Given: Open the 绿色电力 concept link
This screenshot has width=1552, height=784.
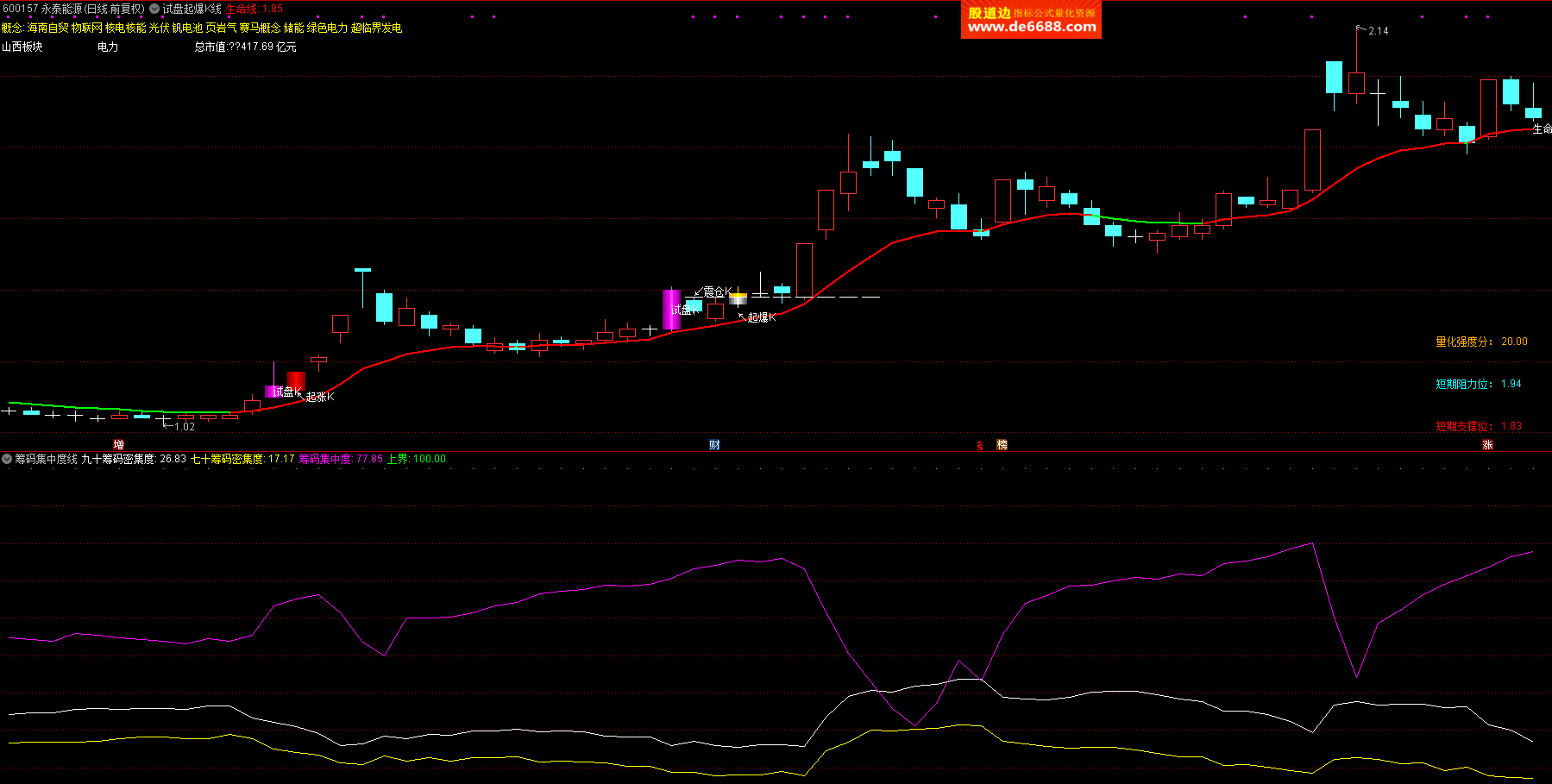Looking at the screenshot, I should tap(327, 28).
